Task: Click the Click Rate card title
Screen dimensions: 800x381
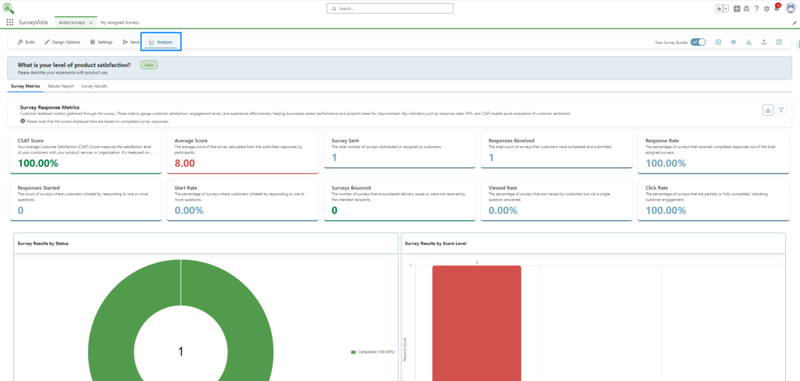Action: coord(657,188)
